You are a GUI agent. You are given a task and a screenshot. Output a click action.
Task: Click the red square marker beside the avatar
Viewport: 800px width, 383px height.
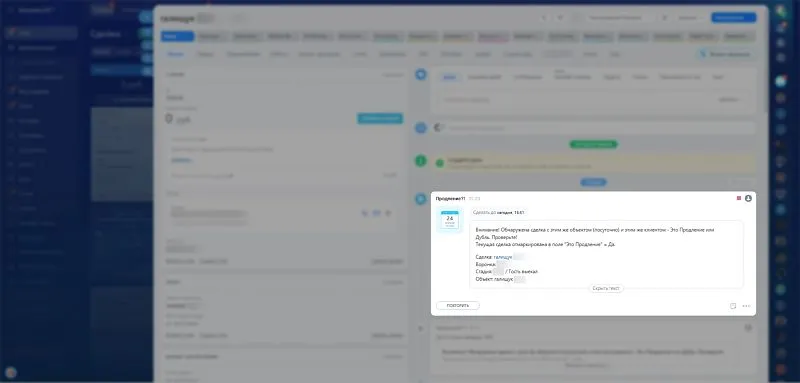pyautogui.click(x=739, y=198)
